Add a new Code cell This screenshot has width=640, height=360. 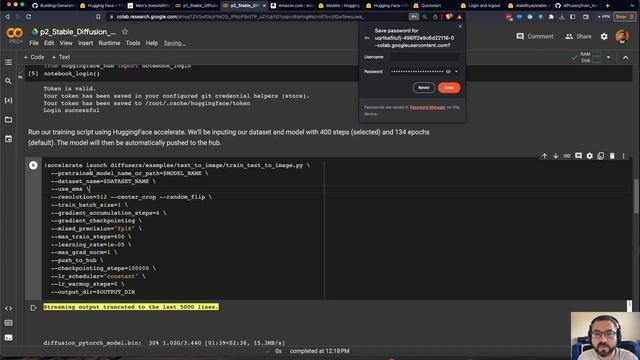[34, 57]
